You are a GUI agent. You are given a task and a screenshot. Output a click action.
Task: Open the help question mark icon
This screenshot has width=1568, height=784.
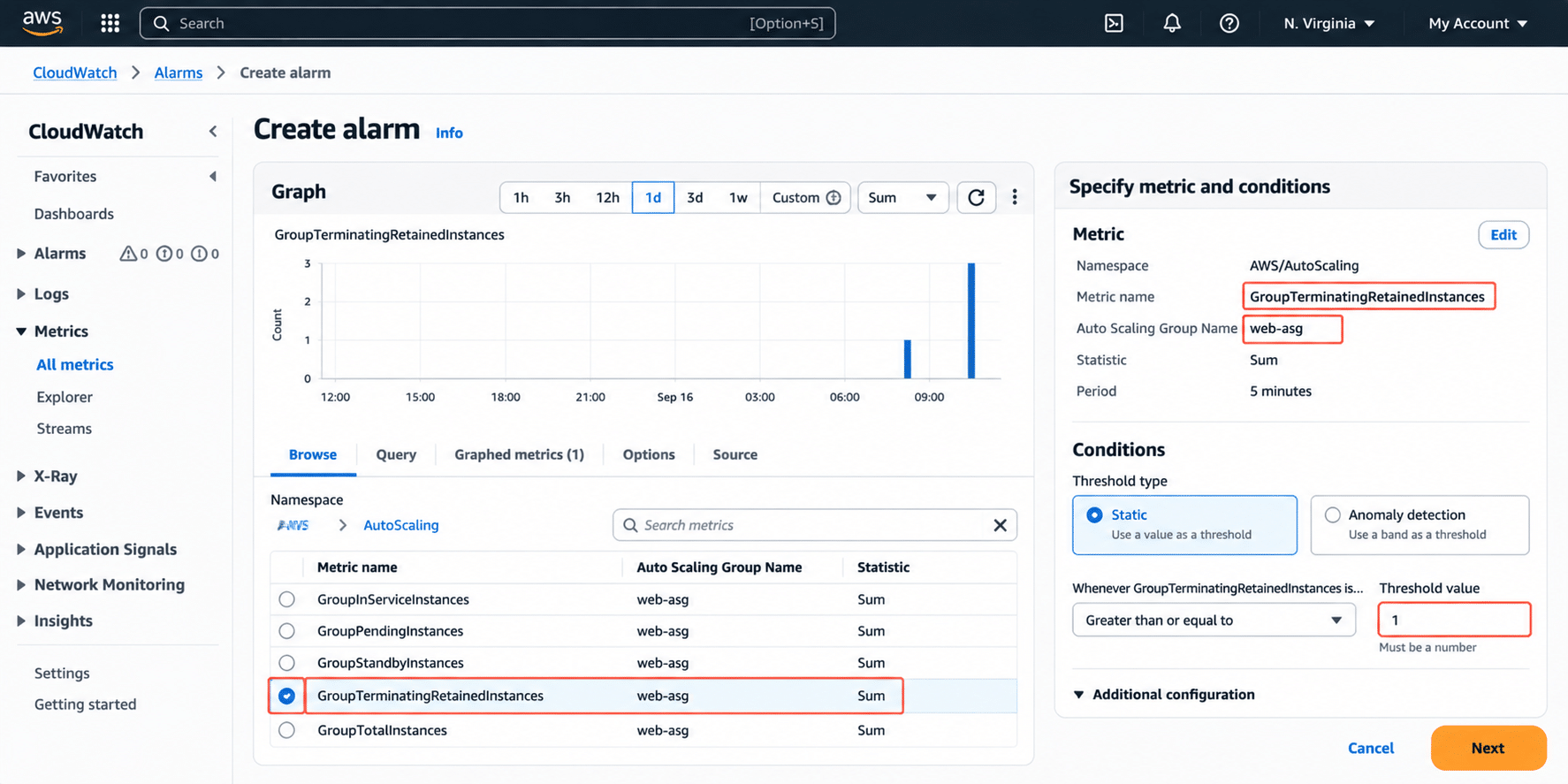[x=1229, y=23]
